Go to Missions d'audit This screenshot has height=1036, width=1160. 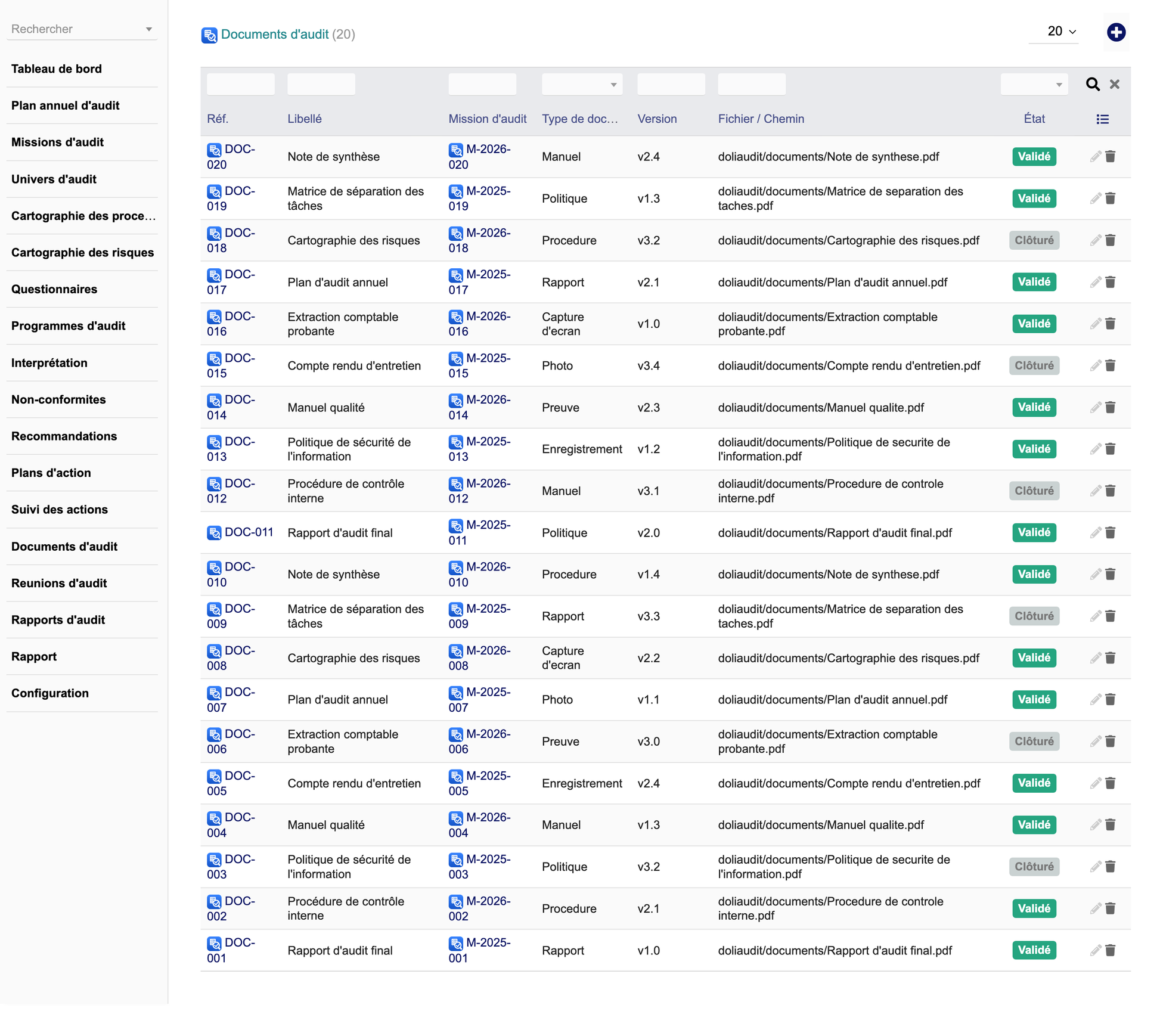click(x=57, y=142)
